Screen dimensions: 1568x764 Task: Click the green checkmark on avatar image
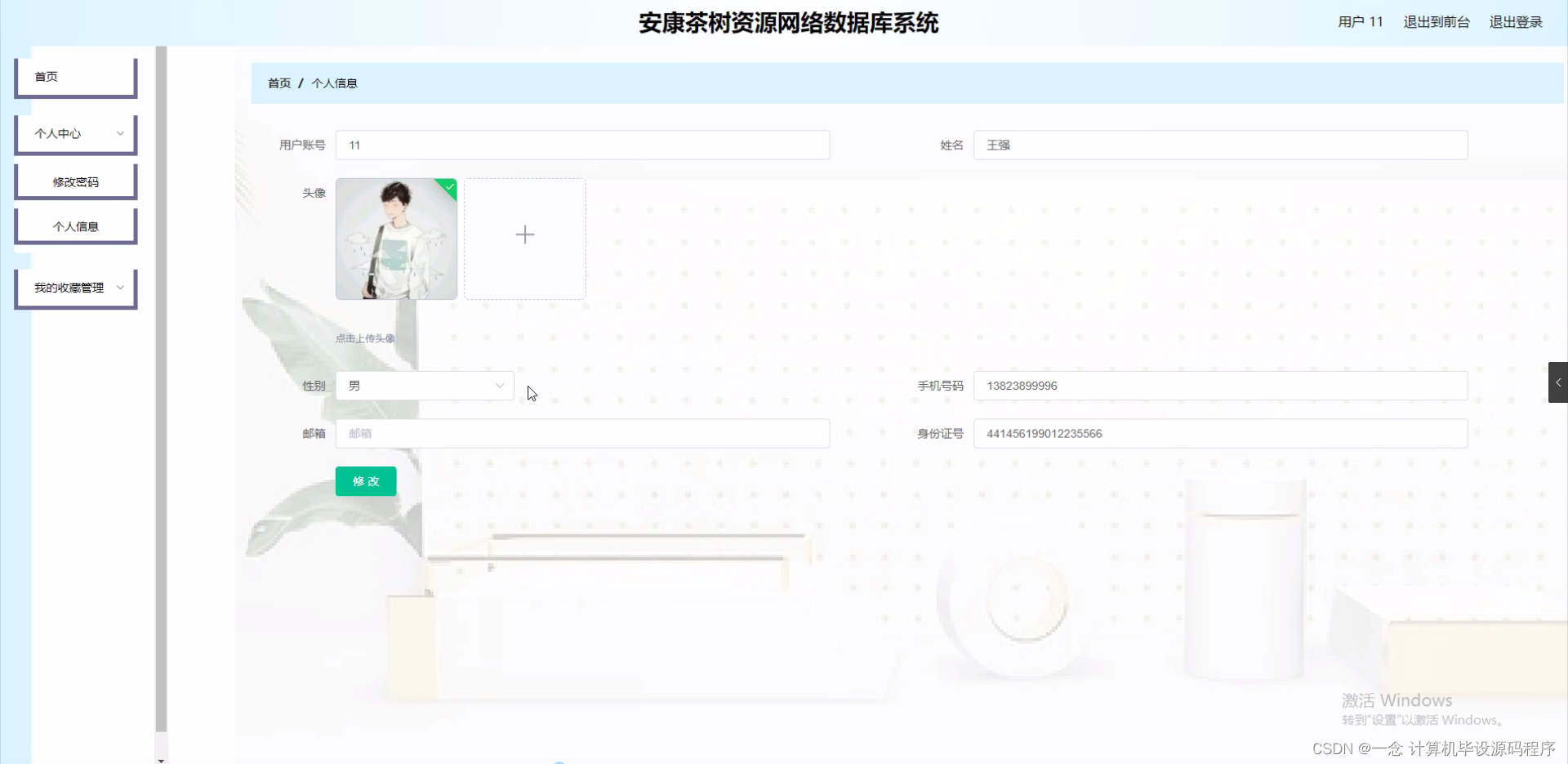[449, 188]
